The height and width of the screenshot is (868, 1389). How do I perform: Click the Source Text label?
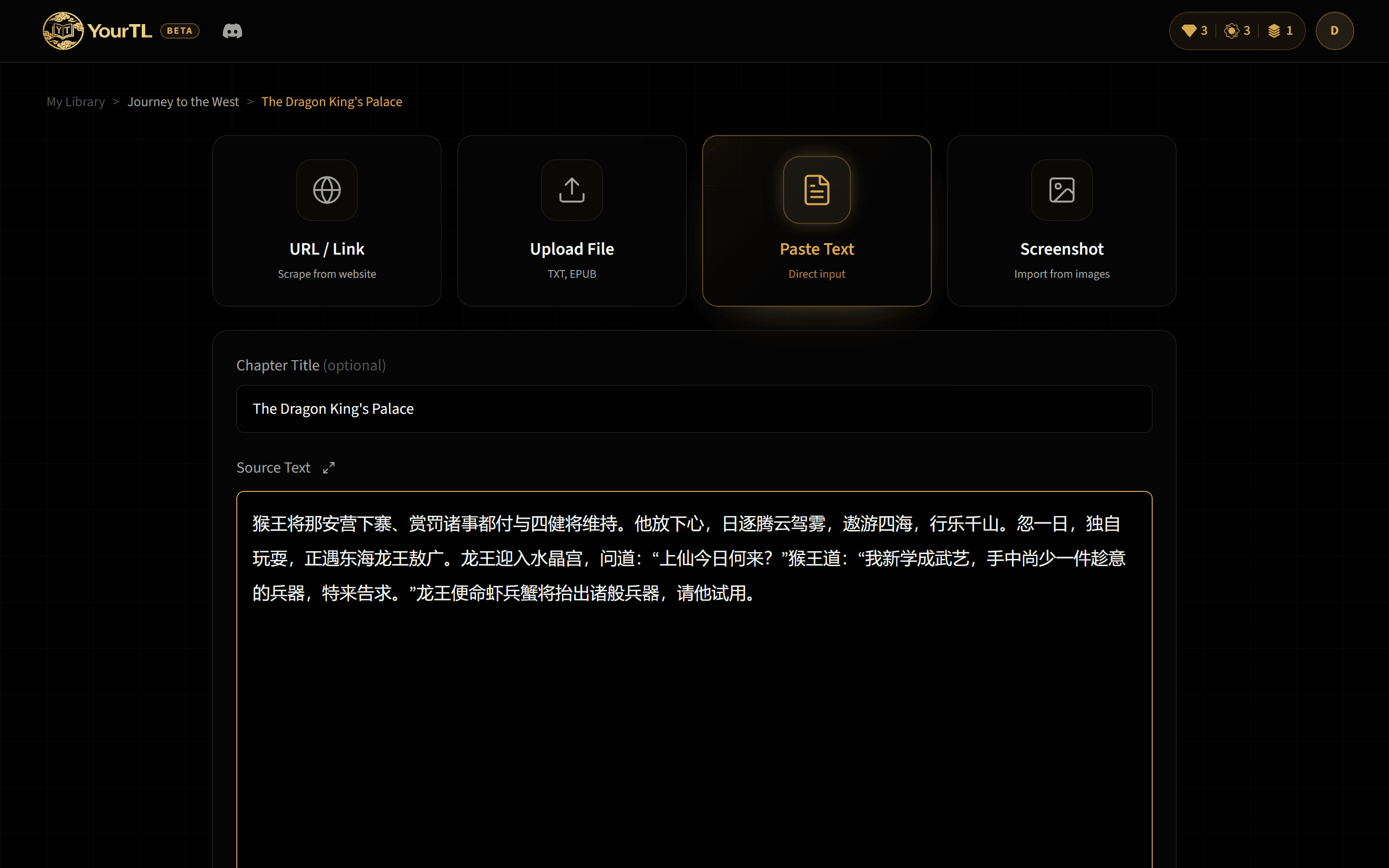(x=273, y=468)
